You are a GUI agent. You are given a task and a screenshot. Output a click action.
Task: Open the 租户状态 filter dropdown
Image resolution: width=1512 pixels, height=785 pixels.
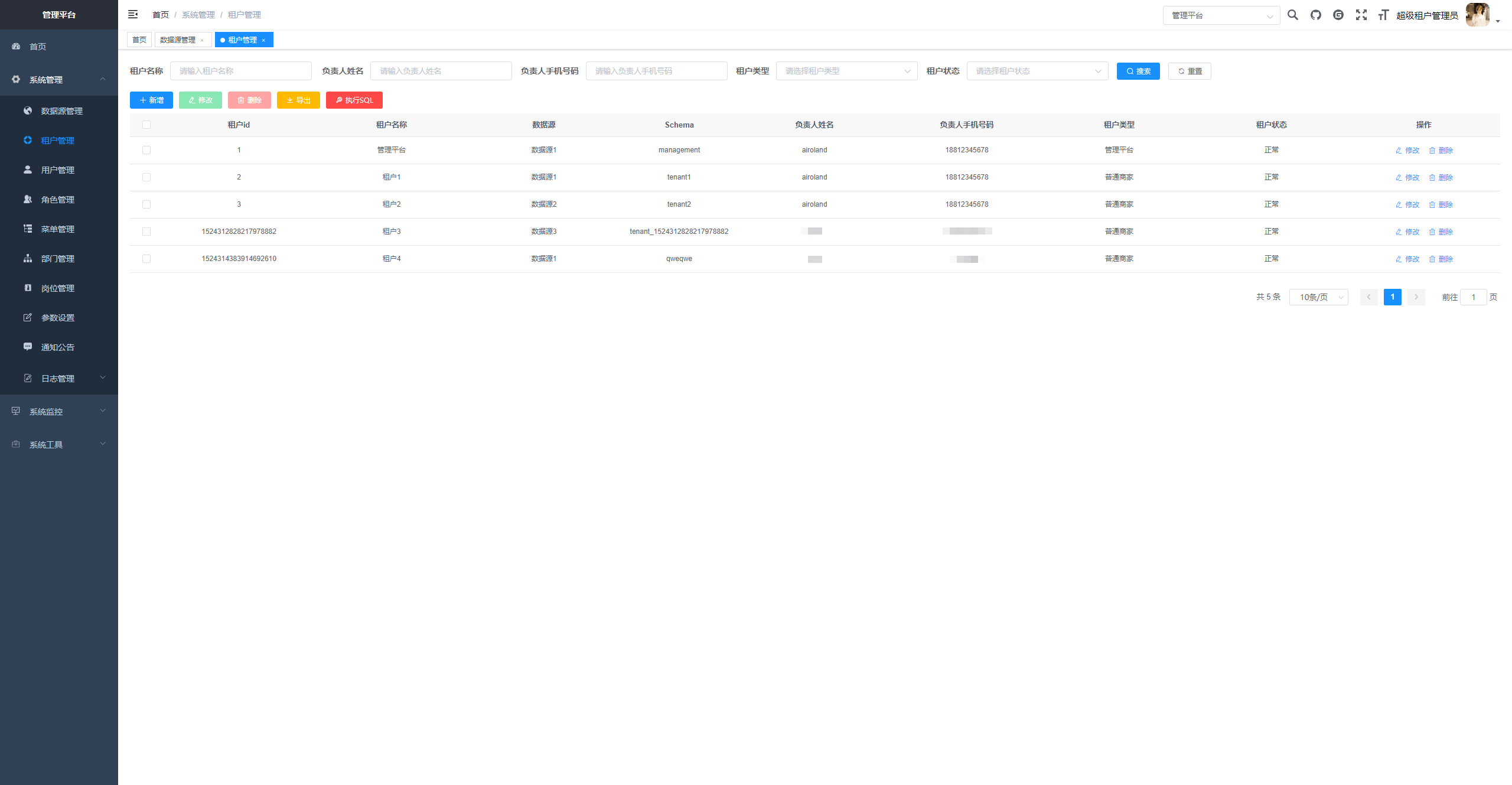(1037, 71)
